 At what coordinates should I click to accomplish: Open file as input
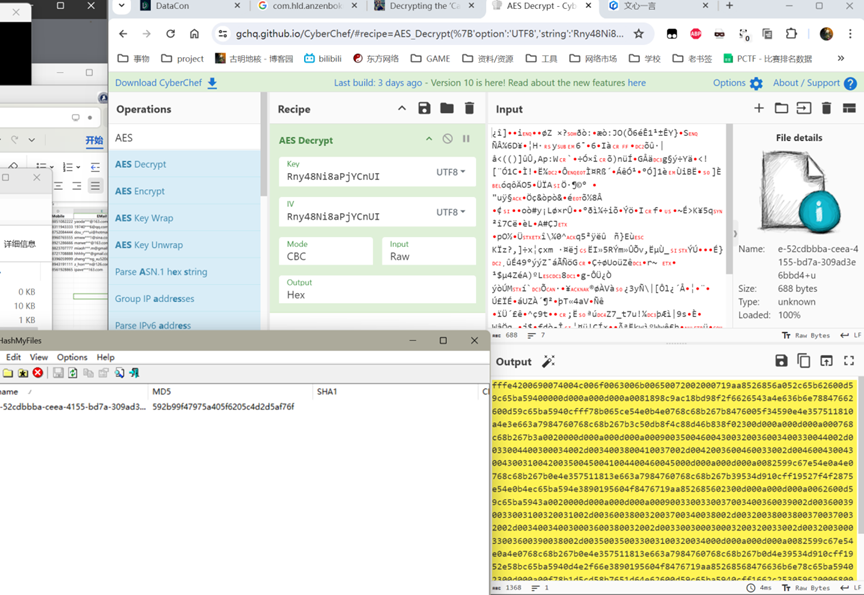click(x=804, y=108)
